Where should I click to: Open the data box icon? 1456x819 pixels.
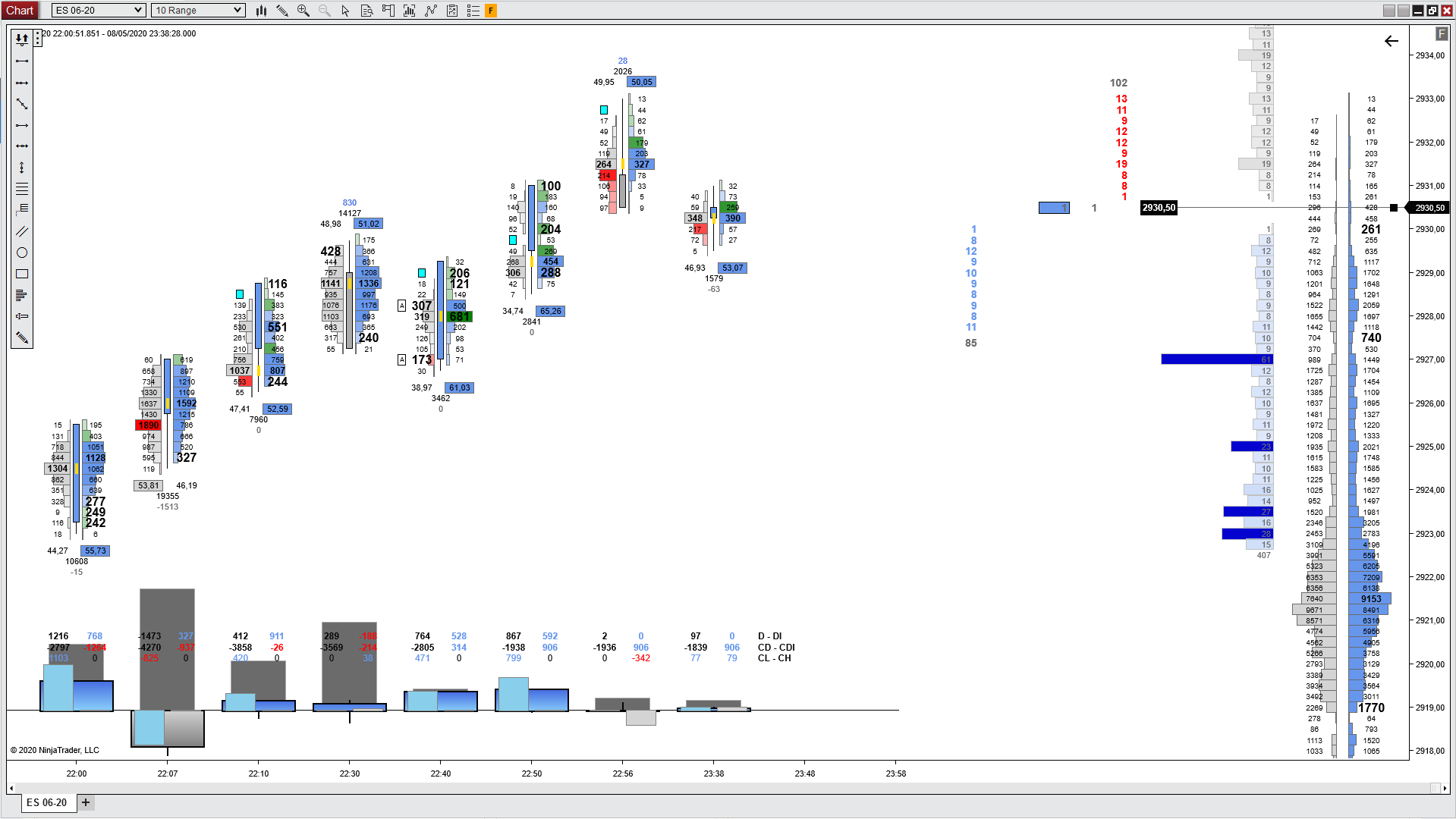[x=367, y=11]
